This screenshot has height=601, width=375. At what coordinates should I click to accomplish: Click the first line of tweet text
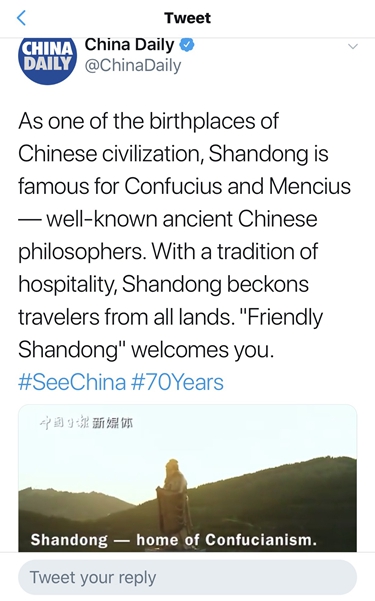click(148, 121)
